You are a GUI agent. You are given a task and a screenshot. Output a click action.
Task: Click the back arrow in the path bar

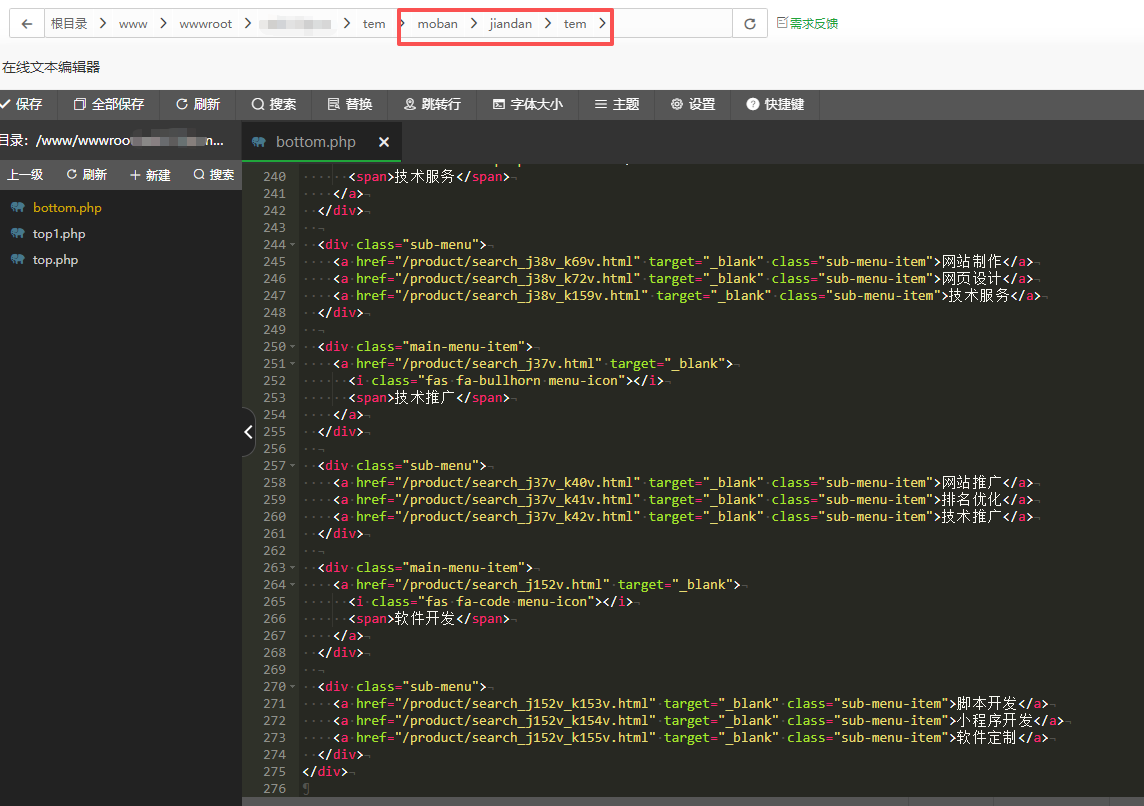(x=27, y=24)
